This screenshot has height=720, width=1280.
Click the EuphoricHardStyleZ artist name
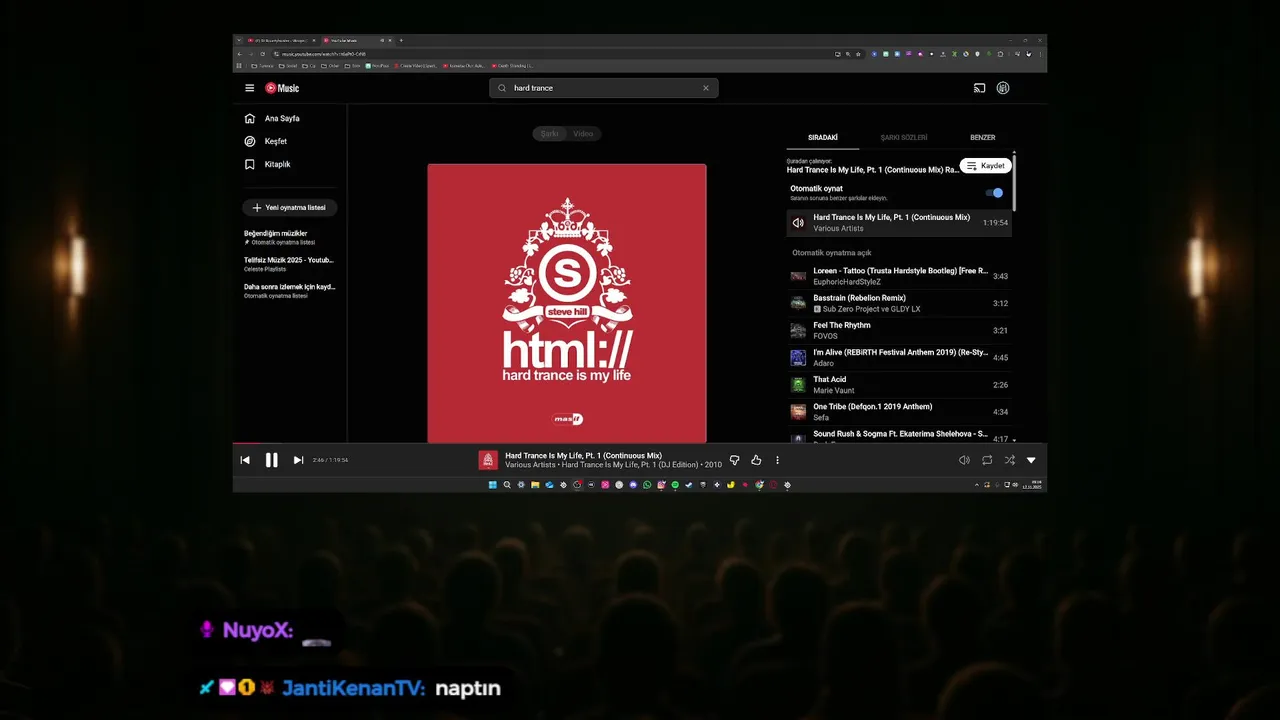point(846,282)
